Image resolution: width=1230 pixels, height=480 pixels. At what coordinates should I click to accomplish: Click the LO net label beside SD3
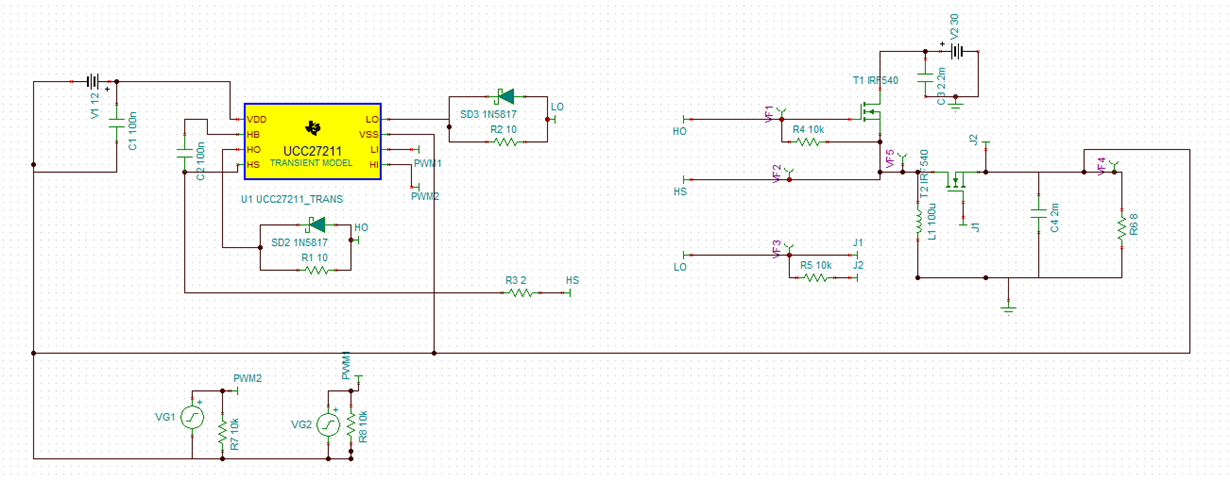click(557, 106)
